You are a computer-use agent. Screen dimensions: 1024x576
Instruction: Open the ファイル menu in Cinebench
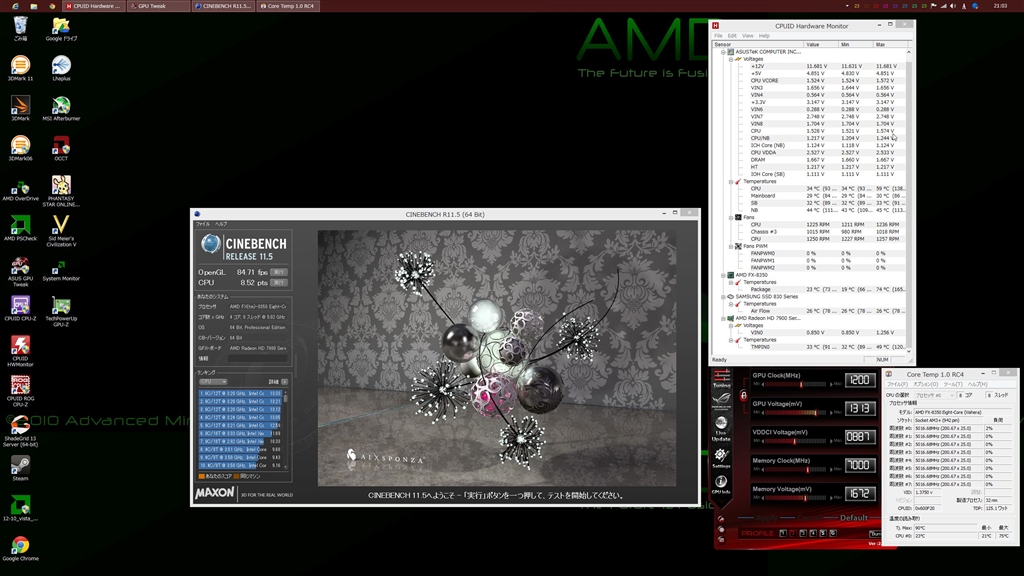pos(203,224)
